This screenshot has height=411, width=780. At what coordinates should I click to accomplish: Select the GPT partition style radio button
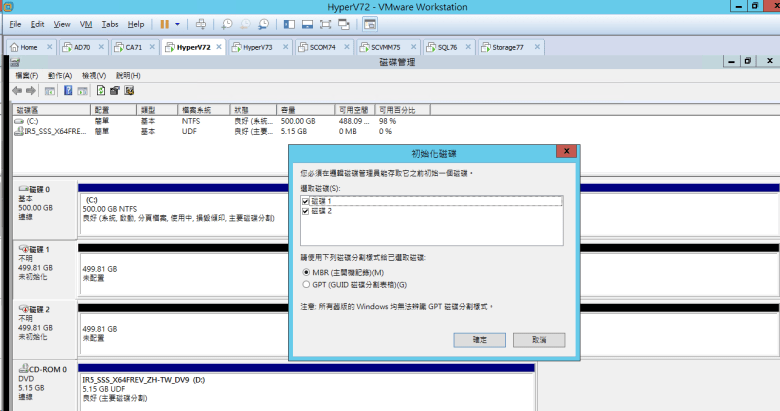click(x=305, y=284)
